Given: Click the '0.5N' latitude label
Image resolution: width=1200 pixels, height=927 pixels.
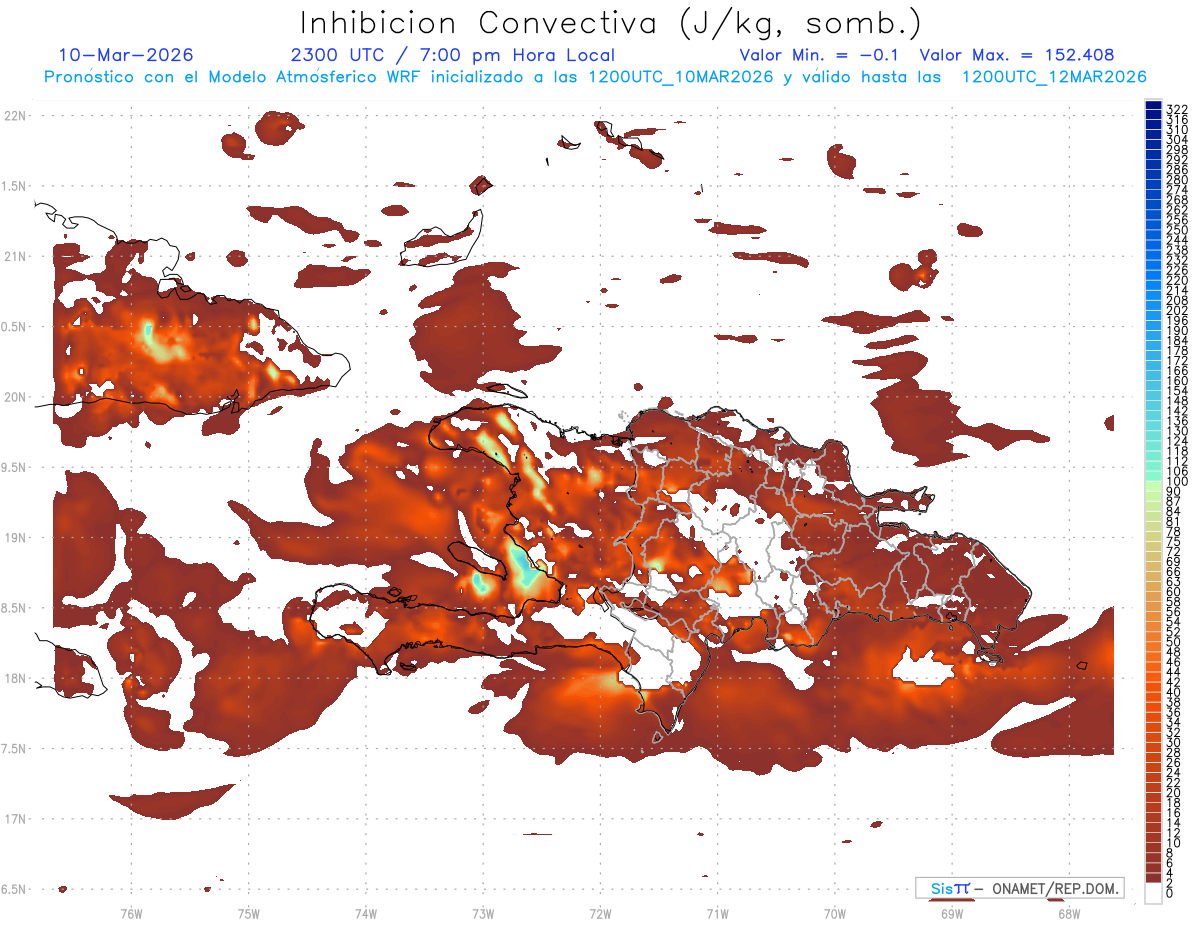Looking at the screenshot, I should tap(15, 327).
